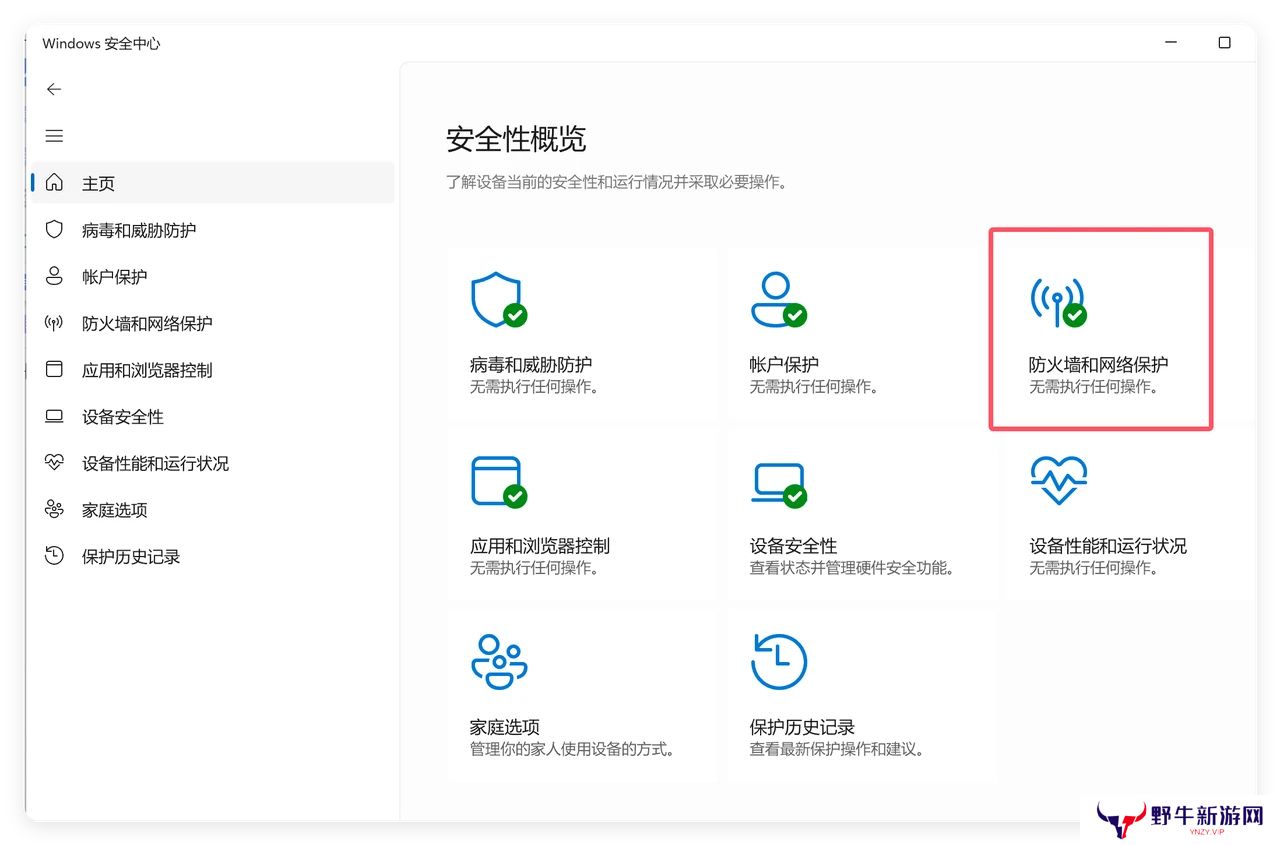Click the 家庭选项 card title
The image size is (1280, 845).
tap(505, 727)
